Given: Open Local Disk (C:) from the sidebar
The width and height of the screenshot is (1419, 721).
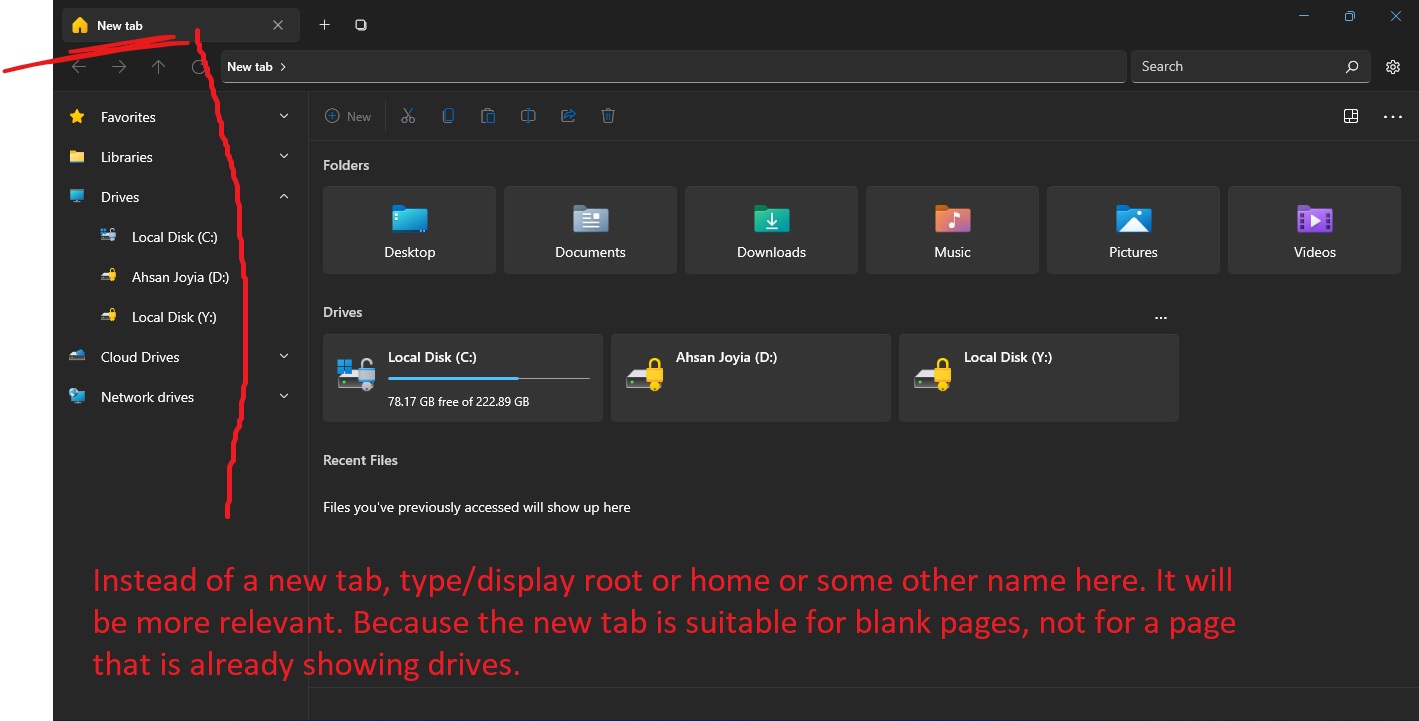Looking at the screenshot, I should click(172, 236).
